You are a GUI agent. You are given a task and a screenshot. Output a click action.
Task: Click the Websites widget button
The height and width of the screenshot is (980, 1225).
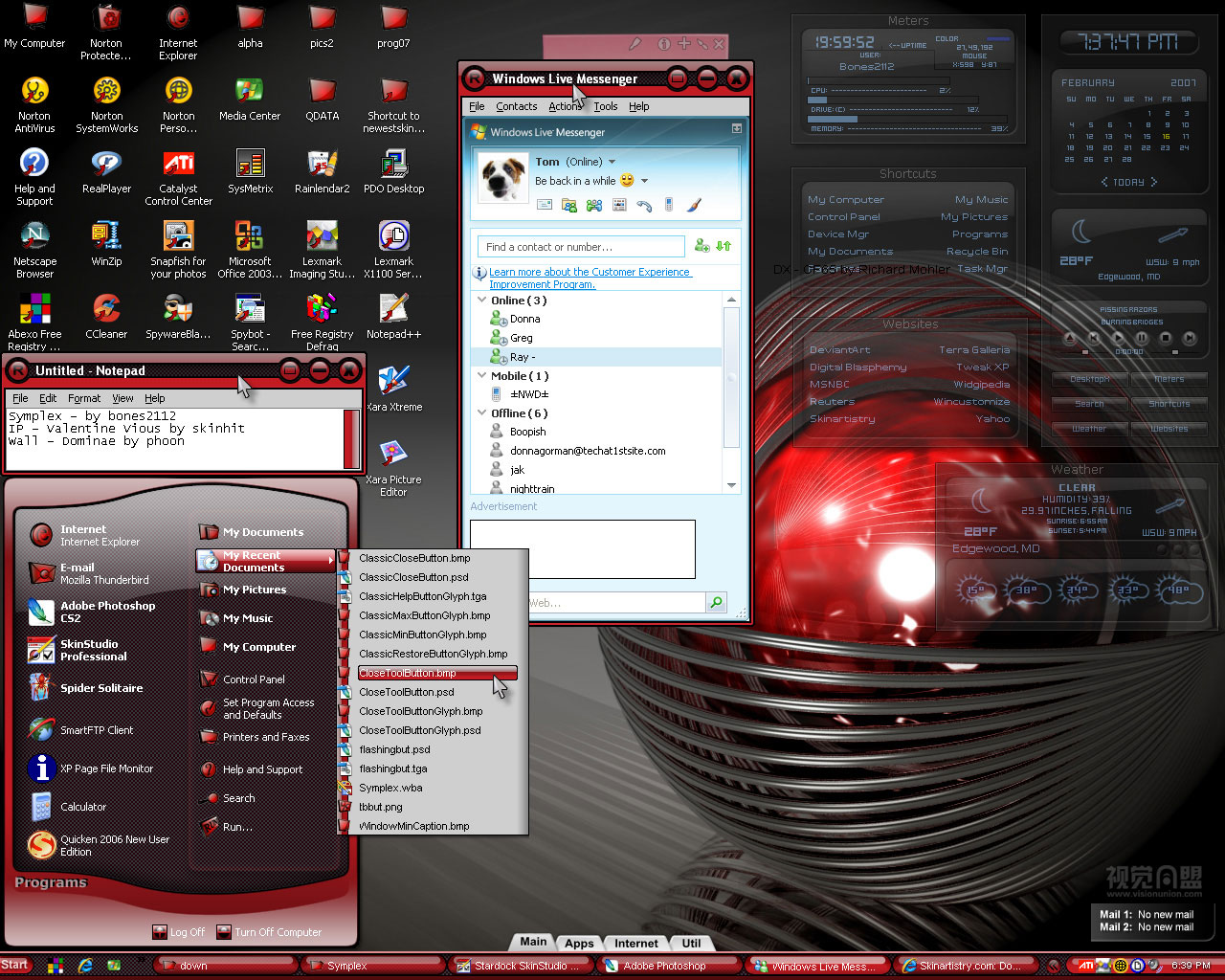click(1169, 429)
